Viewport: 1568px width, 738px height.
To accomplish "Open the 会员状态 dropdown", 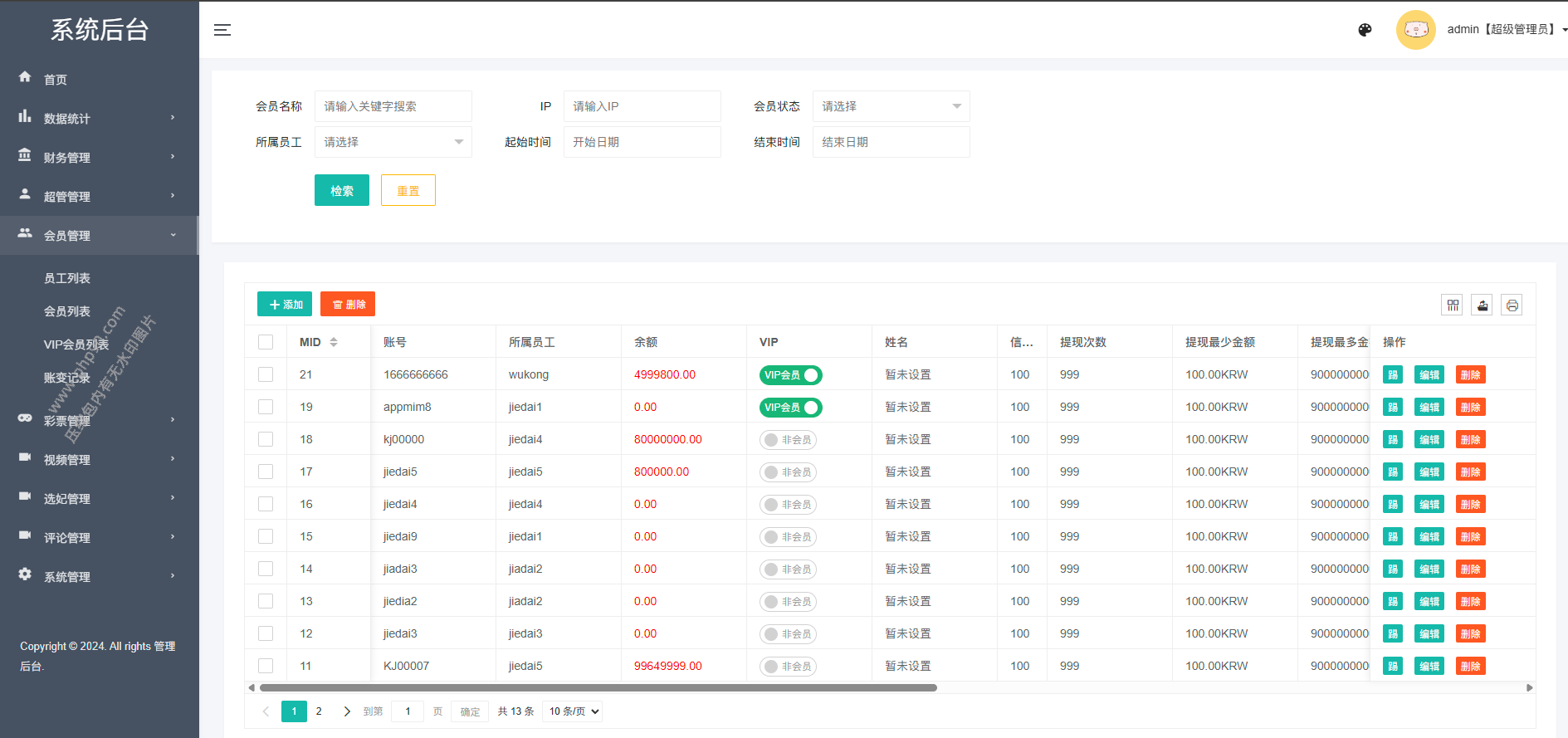I will point(891,106).
